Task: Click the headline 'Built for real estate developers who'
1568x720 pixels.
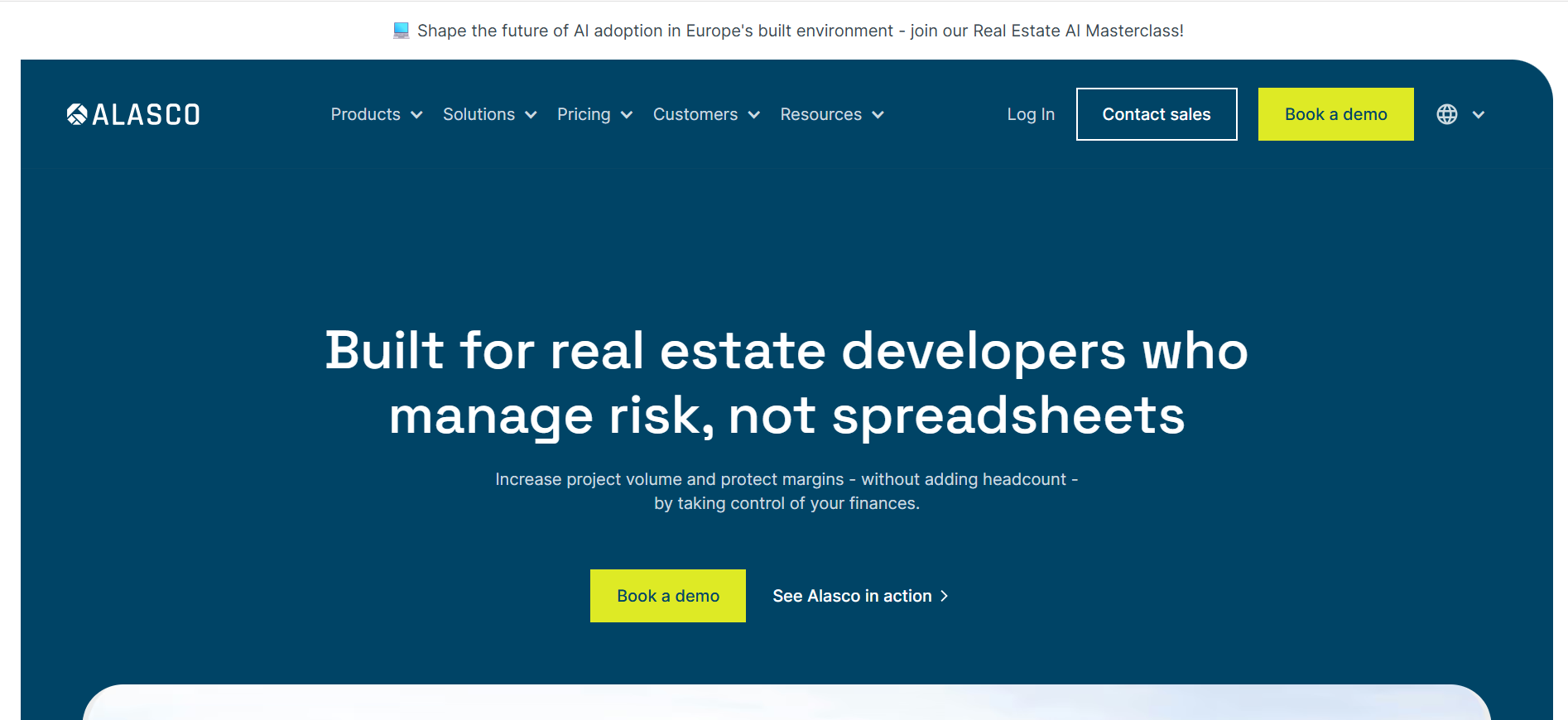Action: 786,350
